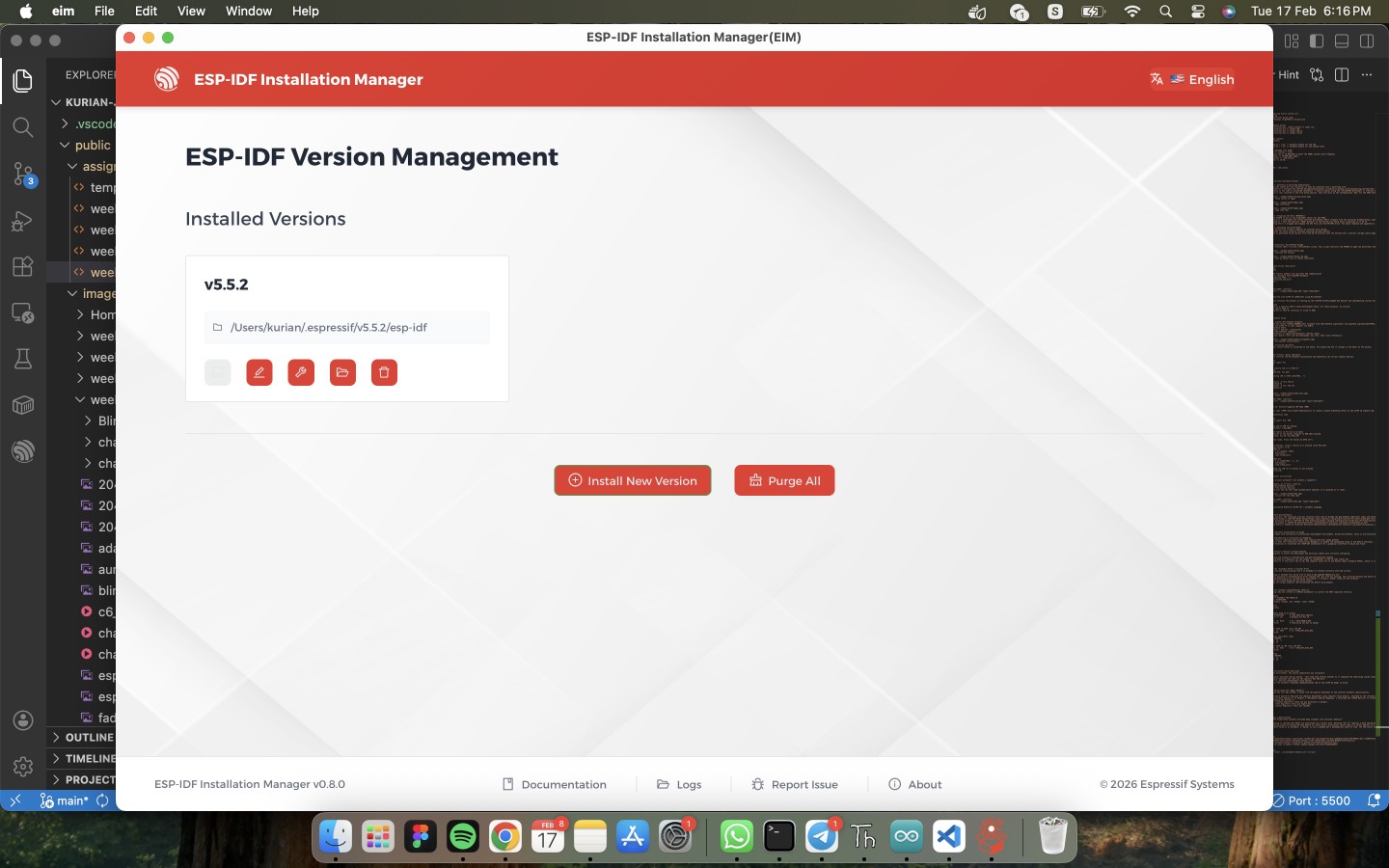The image size is (1389, 868).
Task: Click the Report Issue link in the footer
Action: (795, 784)
